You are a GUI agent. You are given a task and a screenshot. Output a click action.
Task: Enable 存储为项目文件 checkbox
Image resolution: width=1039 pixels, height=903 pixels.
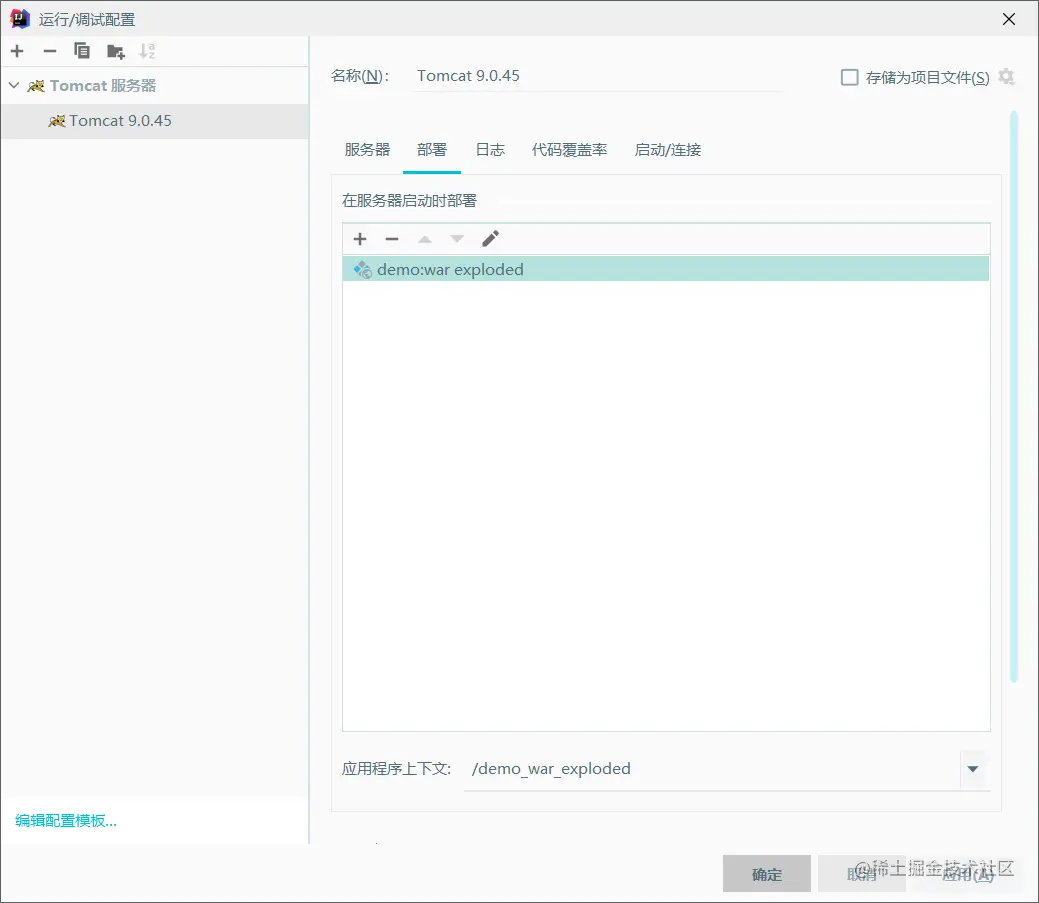pyautogui.click(x=849, y=78)
